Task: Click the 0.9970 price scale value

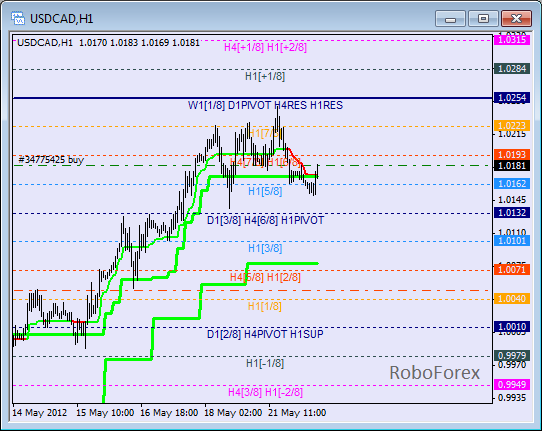Action: coord(512,365)
